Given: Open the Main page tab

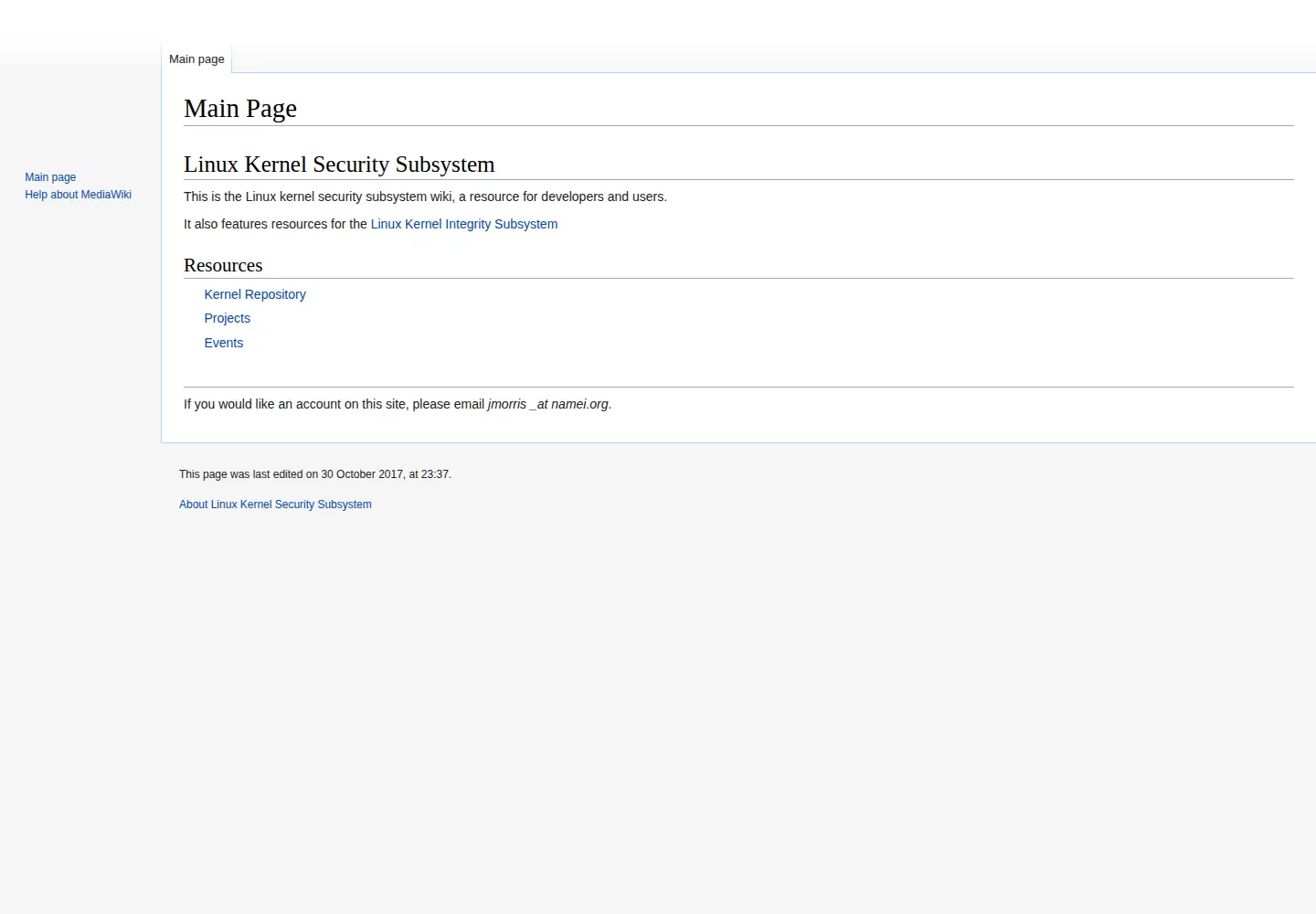Looking at the screenshot, I should pos(196,58).
